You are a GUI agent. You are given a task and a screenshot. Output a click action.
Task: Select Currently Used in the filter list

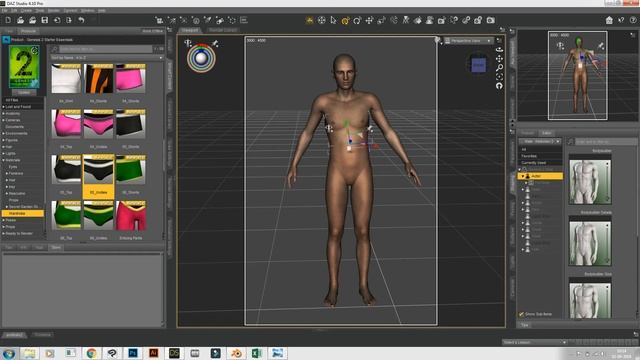pos(540,162)
